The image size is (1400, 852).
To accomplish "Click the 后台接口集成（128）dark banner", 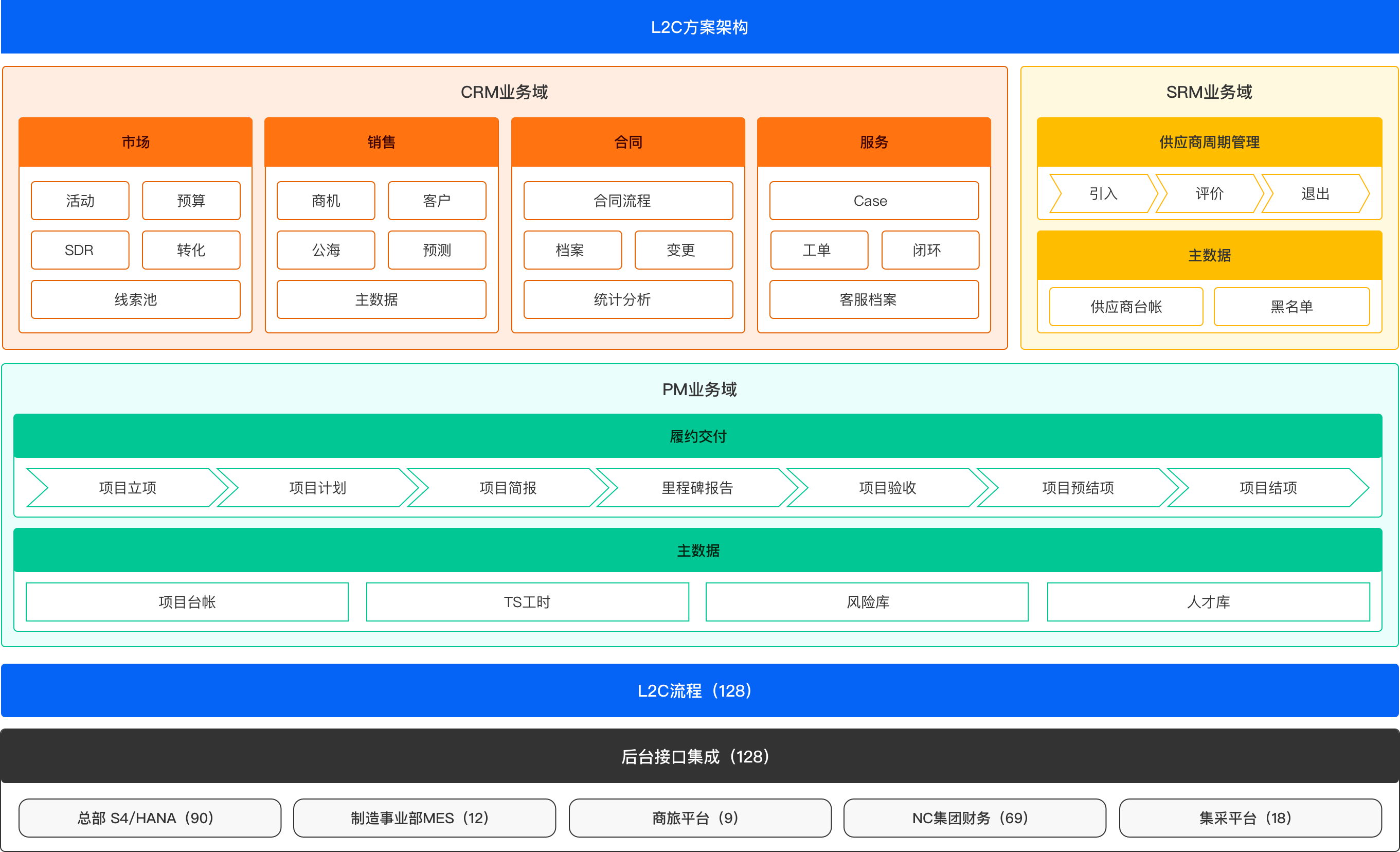I will pyautogui.click(x=699, y=756).
